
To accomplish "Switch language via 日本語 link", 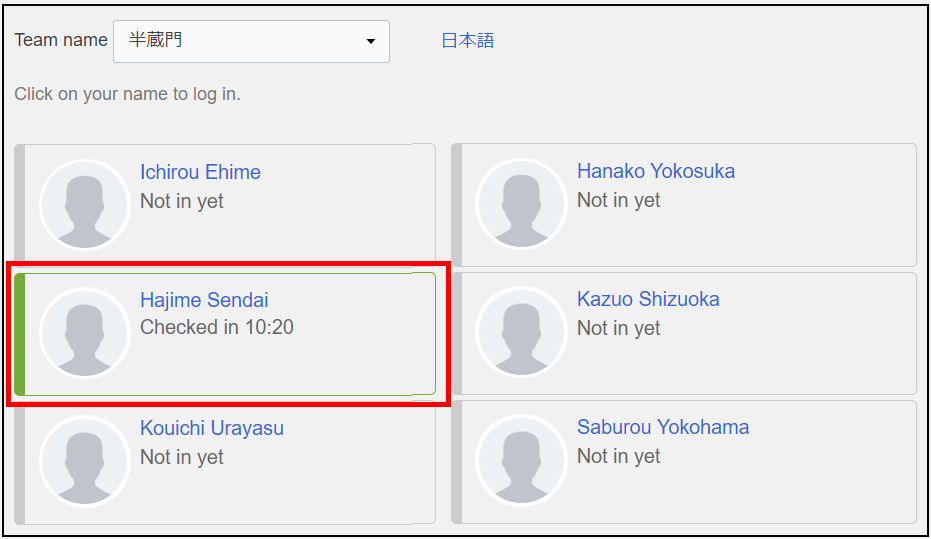I will 468,40.
